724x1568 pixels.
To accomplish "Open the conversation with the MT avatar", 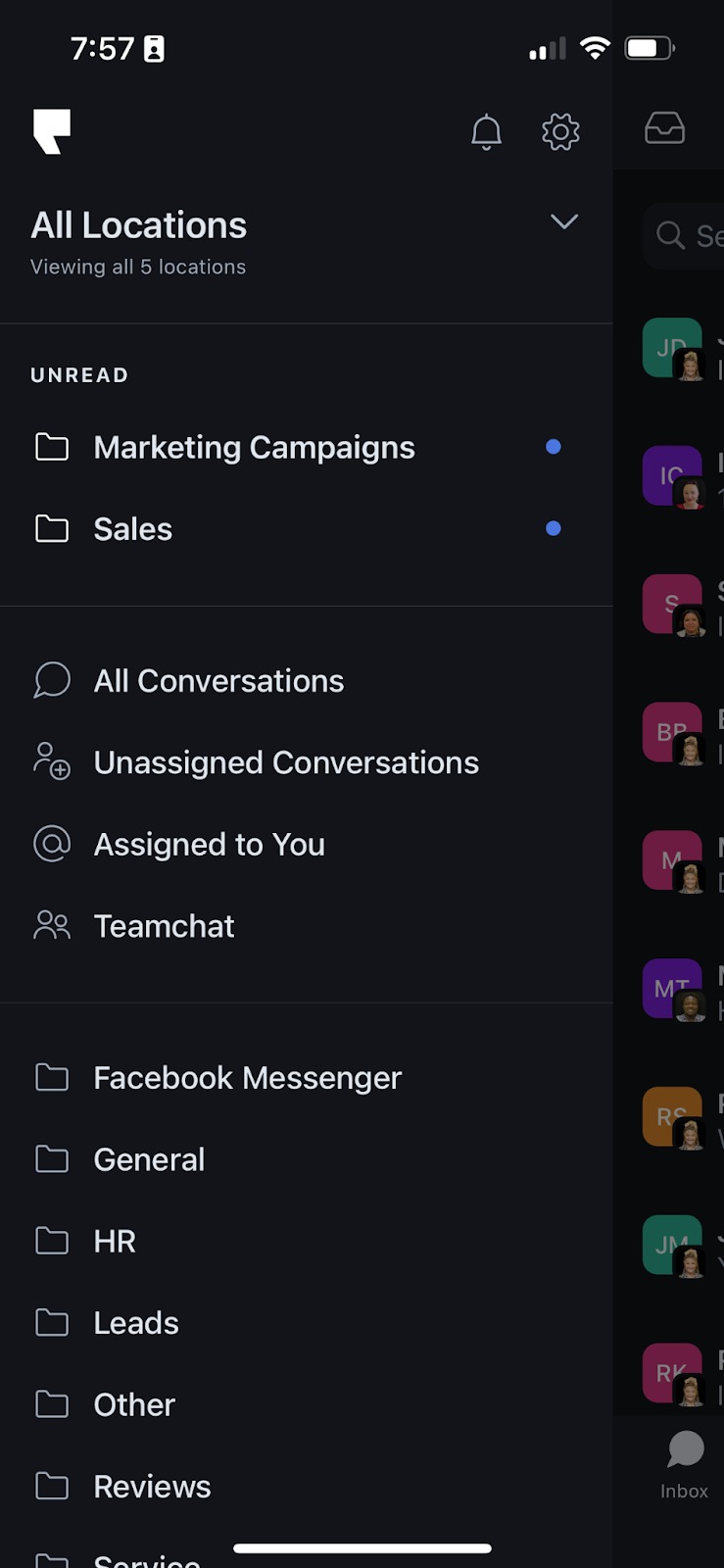I will click(674, 990).
